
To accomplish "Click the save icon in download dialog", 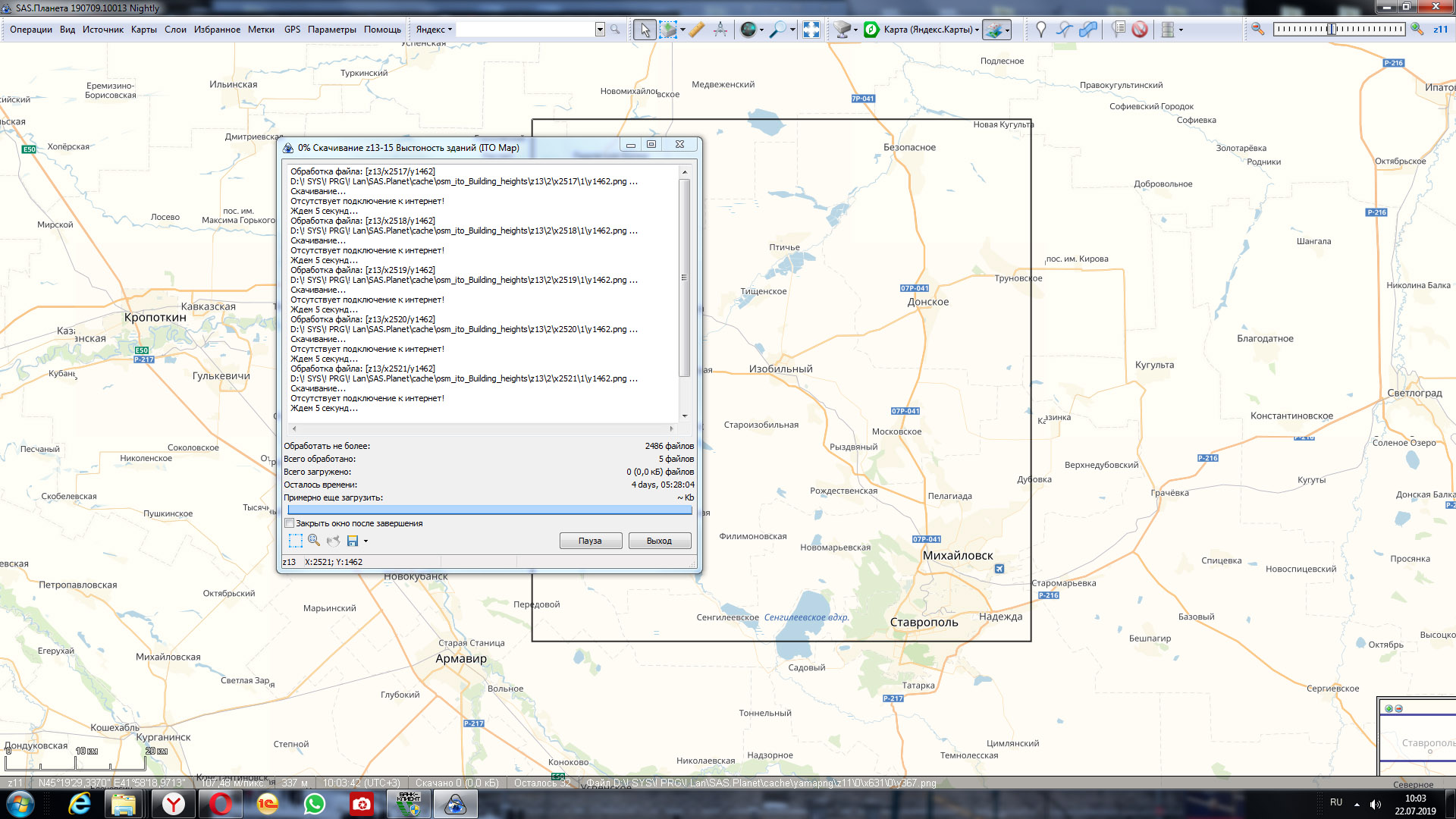I will pyautogui.click(x=353, y=541).
